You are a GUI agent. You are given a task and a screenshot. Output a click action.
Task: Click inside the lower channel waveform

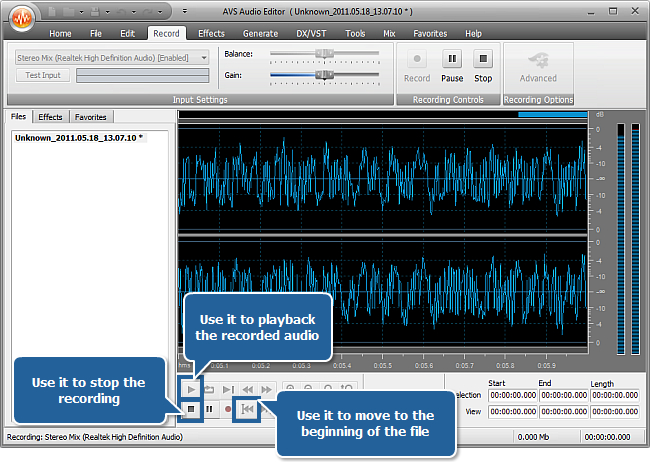pyautogui.click(x=383, y=292)
